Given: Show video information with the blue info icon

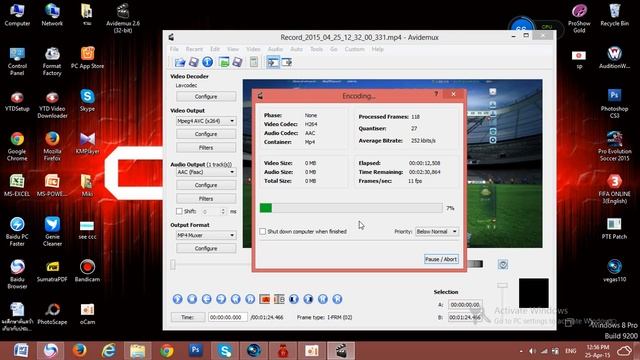Looking at the screenshot, I should coord(207,62).
